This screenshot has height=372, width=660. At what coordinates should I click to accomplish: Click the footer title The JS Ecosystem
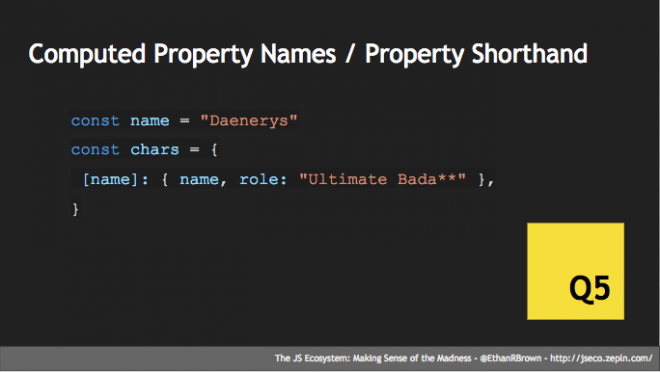tap(312, 358)
